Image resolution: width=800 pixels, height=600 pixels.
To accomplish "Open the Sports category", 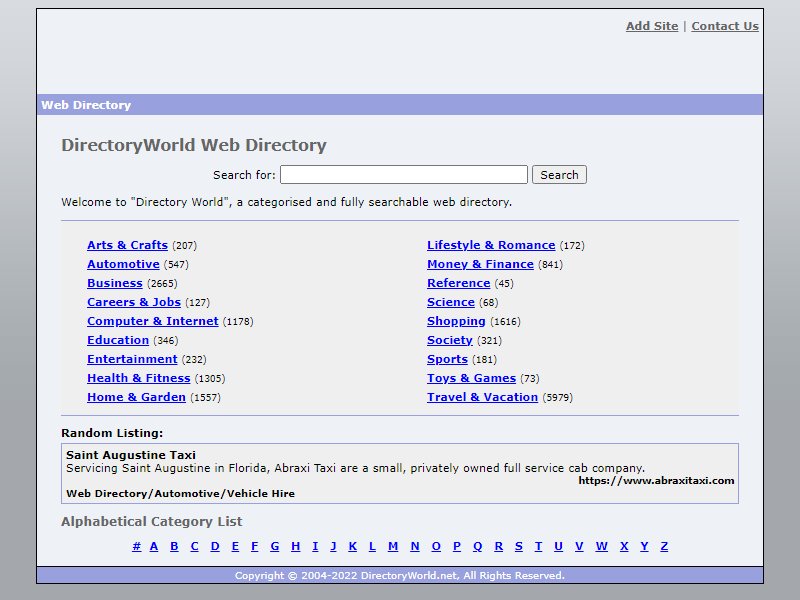I will pos(447,359).
